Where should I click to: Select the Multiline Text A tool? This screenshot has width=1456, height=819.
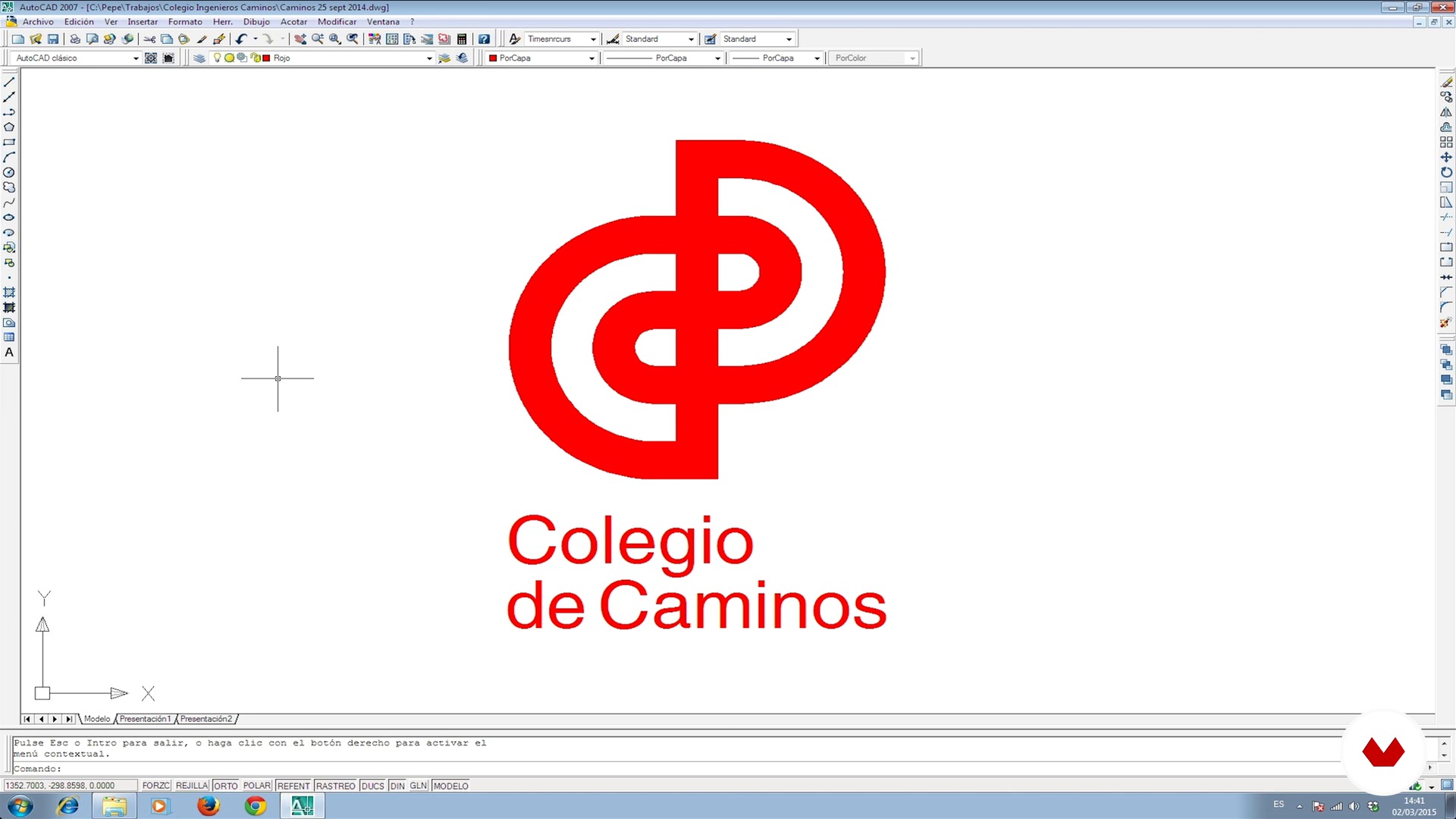point(9,353)
